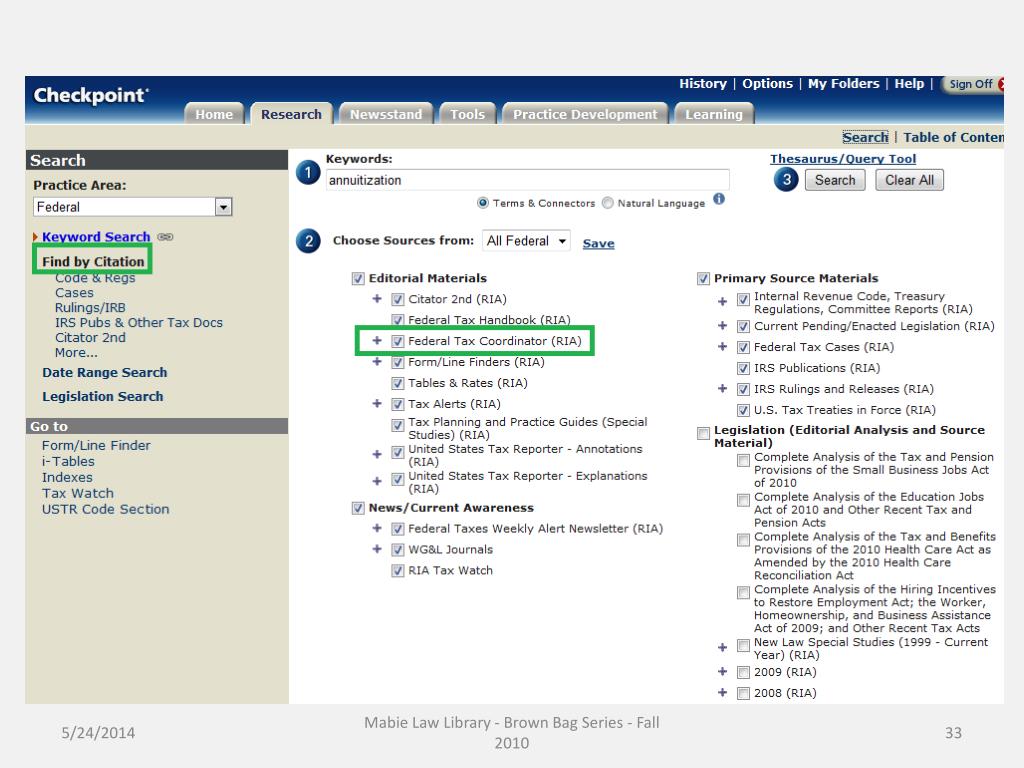Screen dimensions: 1024x768
Task: Click the link icon next to Keyword Search
Action: pos(165,237)
